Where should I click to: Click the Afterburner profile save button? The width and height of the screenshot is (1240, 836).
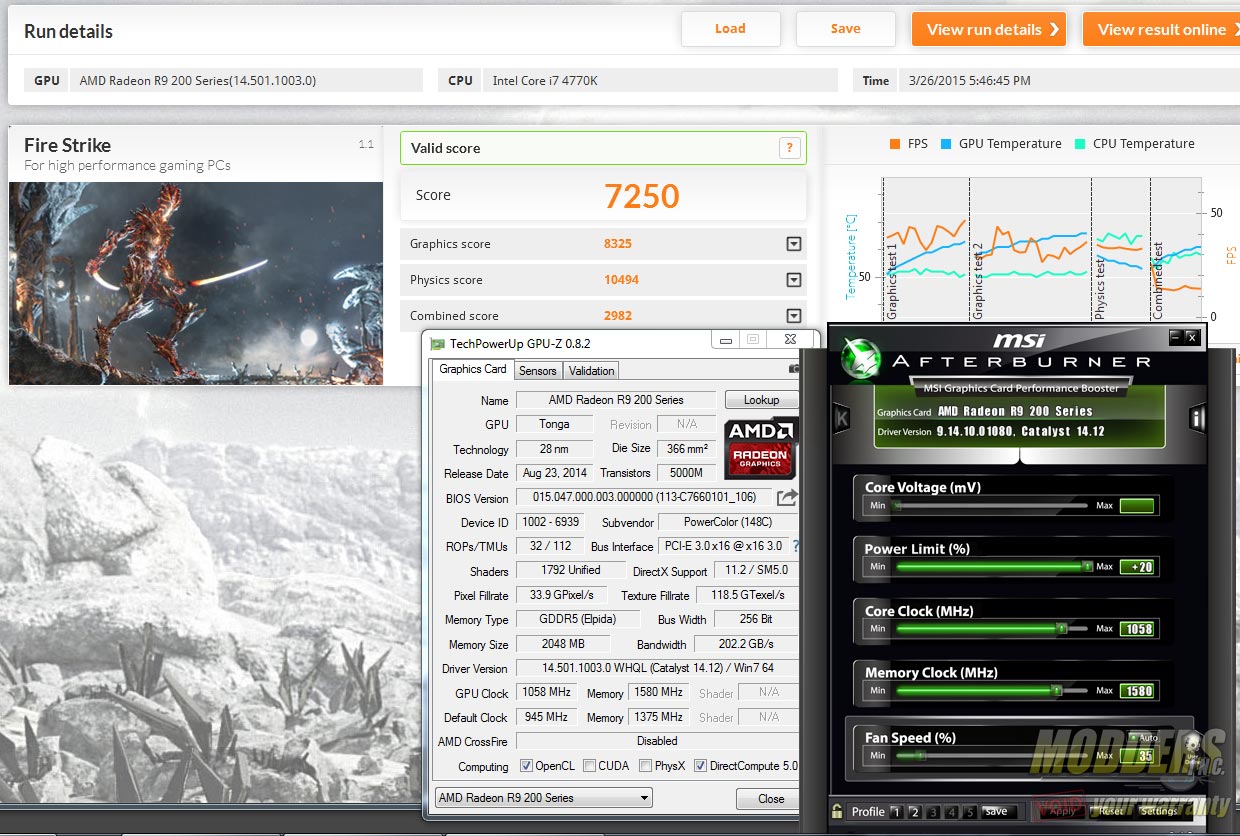pos(996,811)
